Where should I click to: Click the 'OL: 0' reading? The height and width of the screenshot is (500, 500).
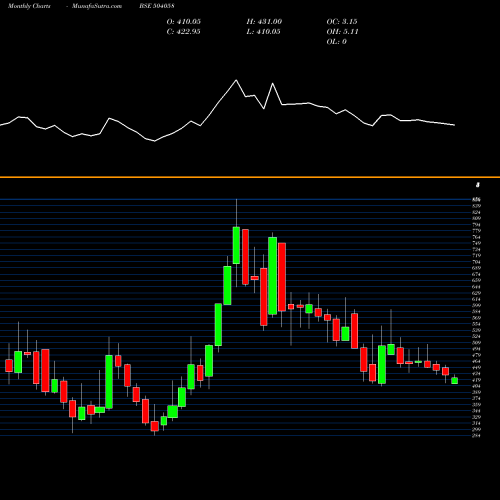[337, 42]
